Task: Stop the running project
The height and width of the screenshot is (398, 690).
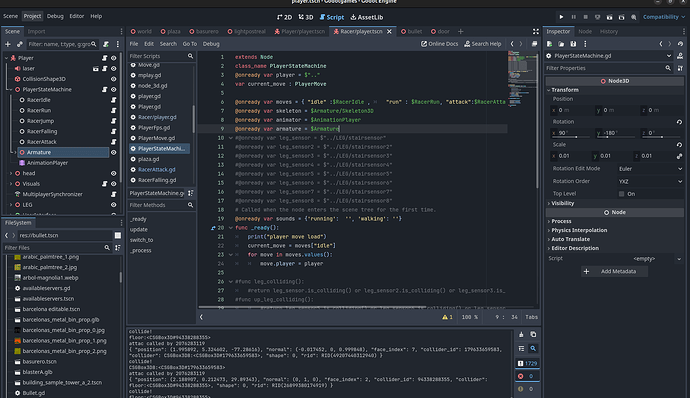Action: (x=585, y=17)
